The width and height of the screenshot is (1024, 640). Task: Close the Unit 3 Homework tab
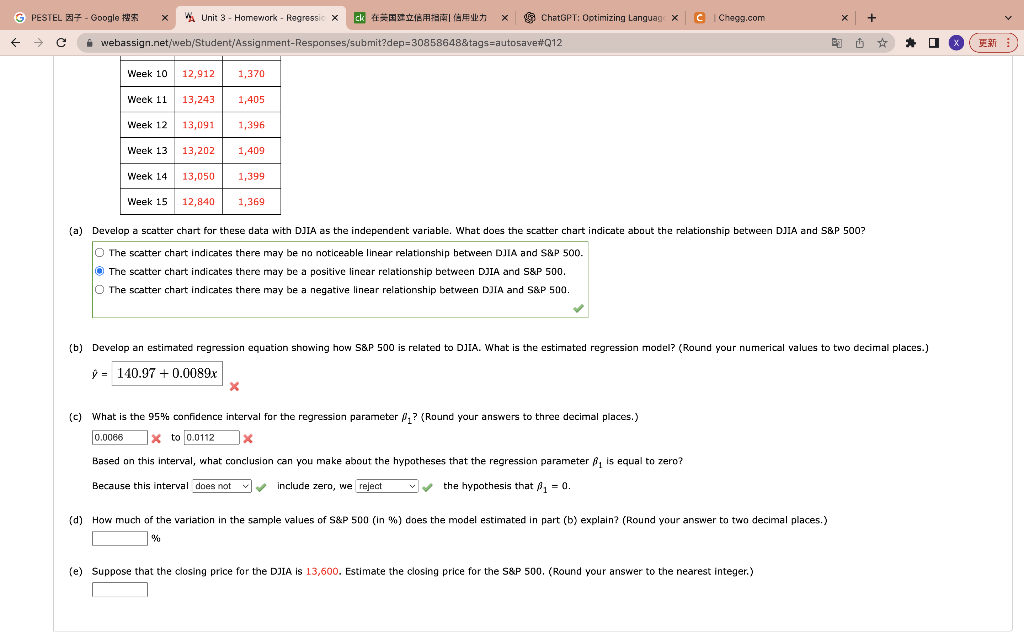335,18
